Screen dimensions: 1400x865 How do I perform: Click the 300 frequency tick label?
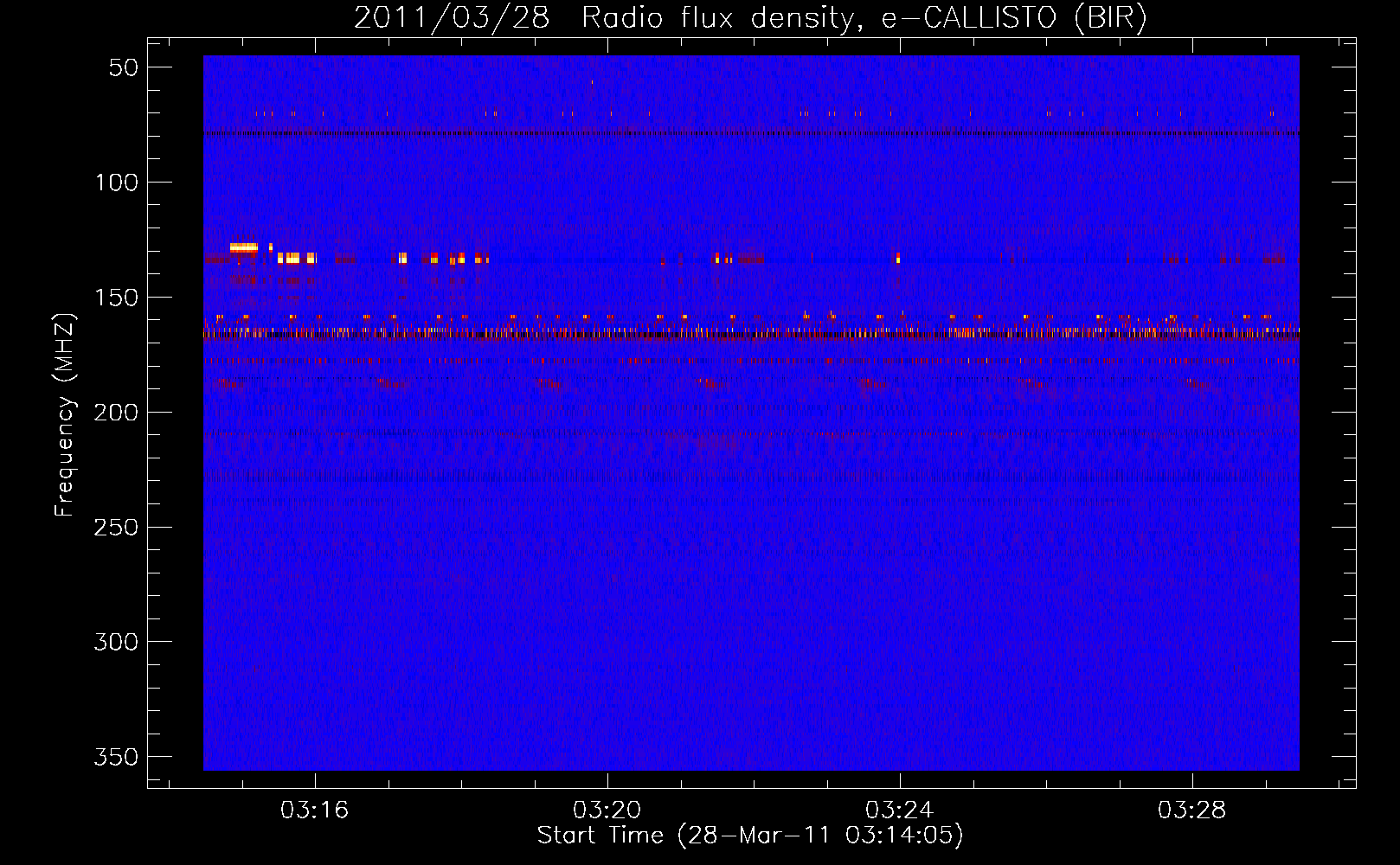[117, 642]
